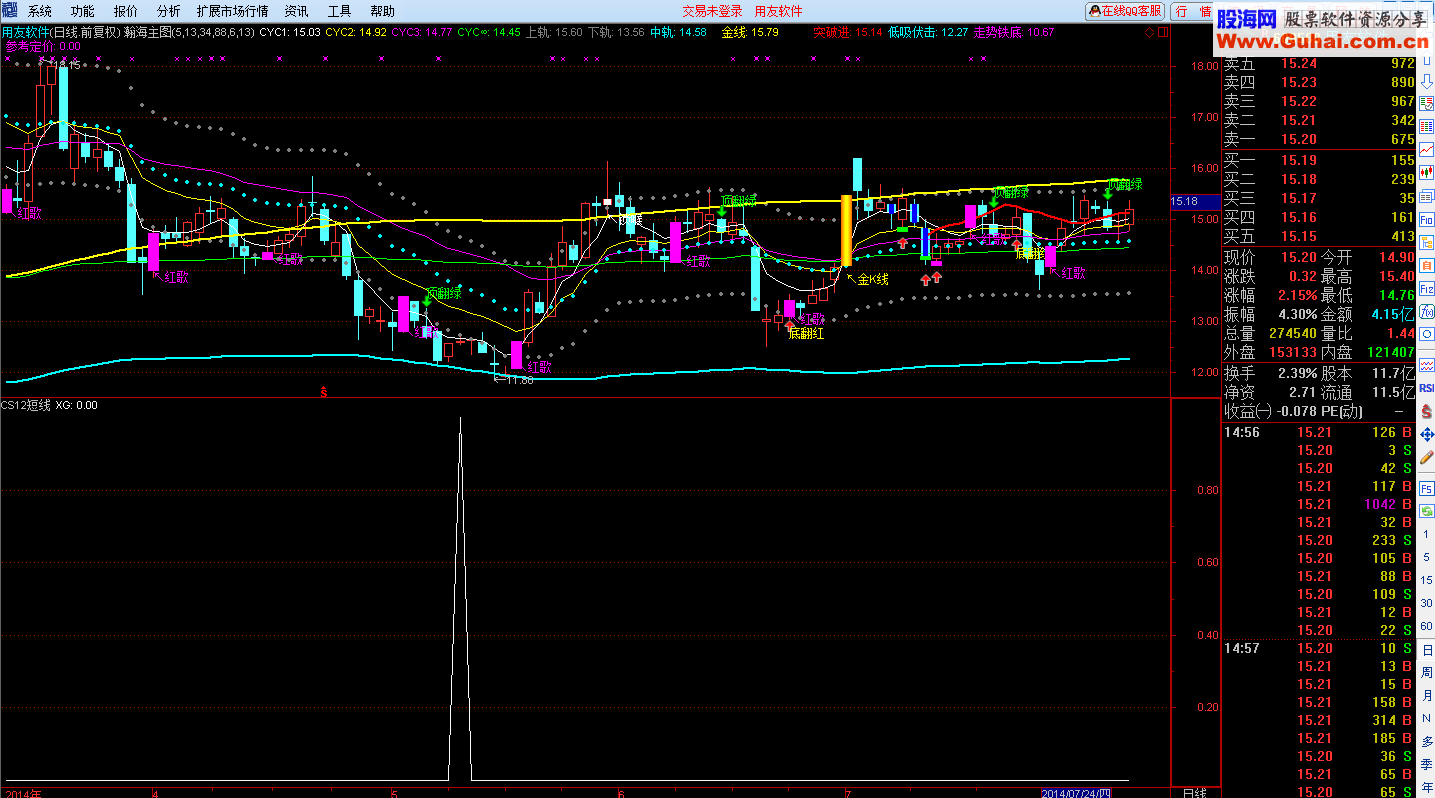Click the multi-colored grid table icon
The width and height of the screenshot is (1435, 798).
(x=1427, y=125)
